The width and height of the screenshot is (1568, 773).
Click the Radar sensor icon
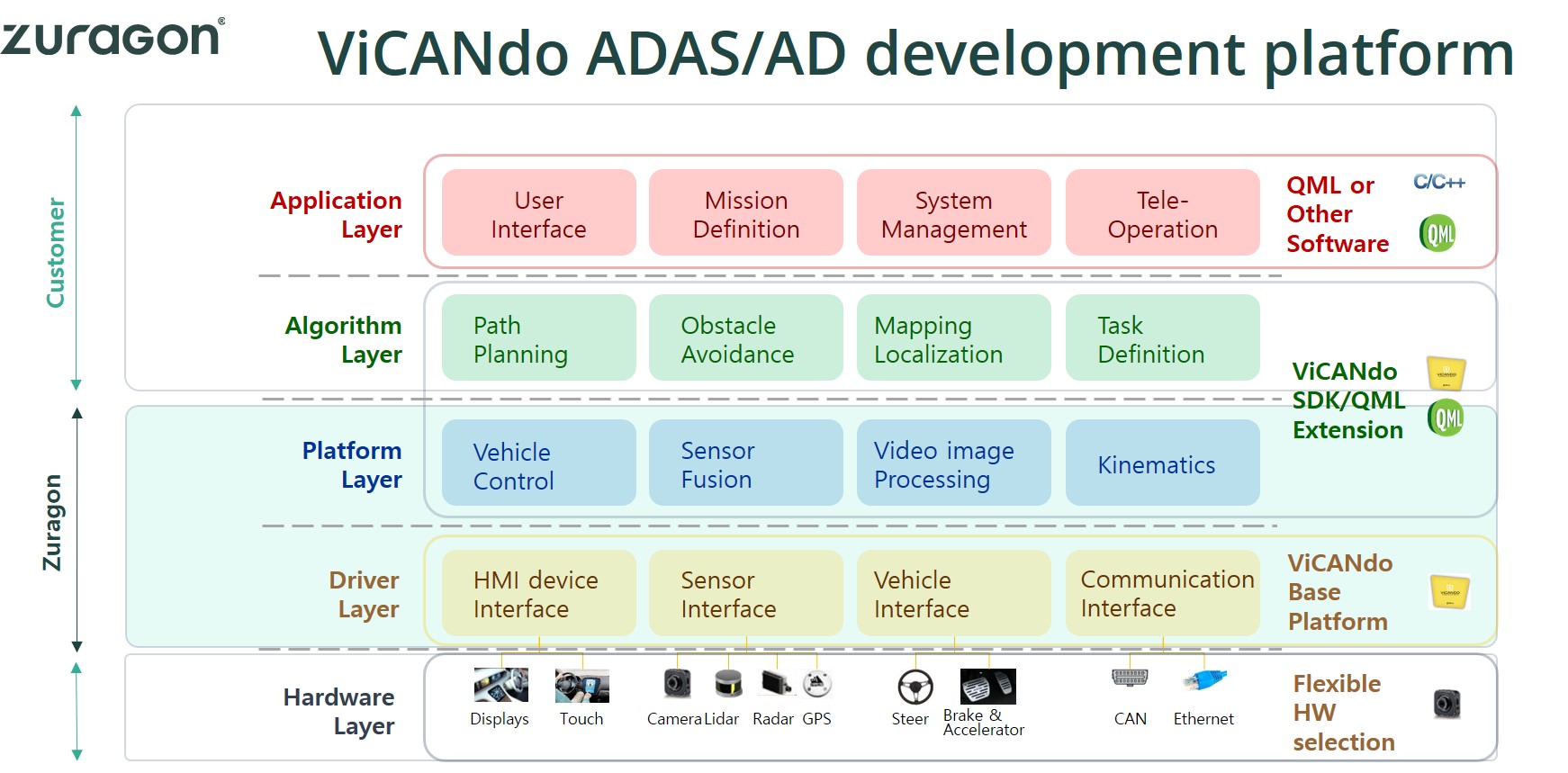pos(776,683)
